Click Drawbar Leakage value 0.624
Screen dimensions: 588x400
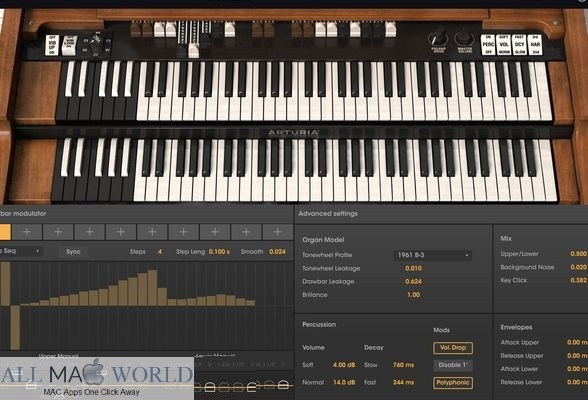[x=413, y=281]
